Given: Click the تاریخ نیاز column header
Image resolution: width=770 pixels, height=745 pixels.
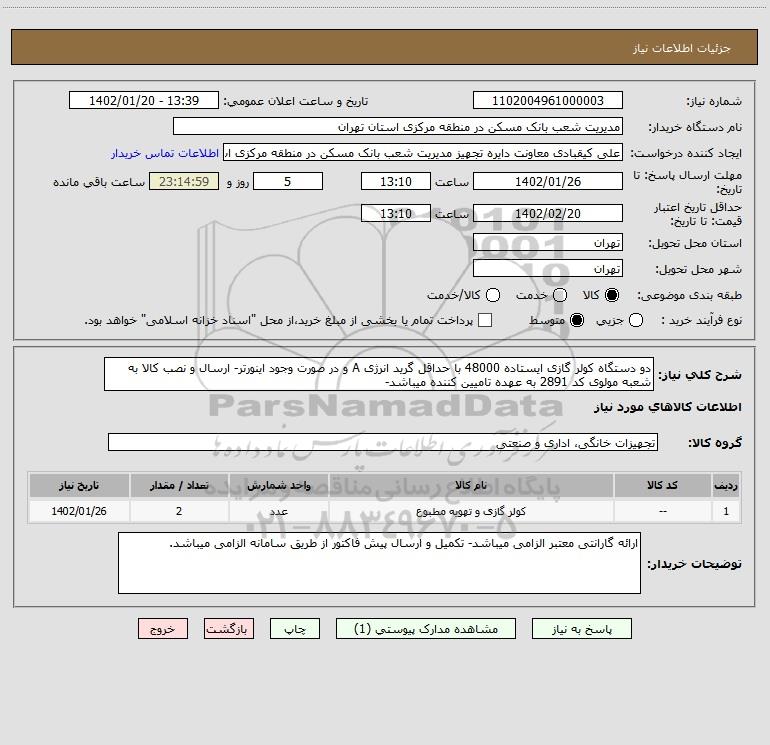Looking at the screenshot, I should (x=79, y=486).
